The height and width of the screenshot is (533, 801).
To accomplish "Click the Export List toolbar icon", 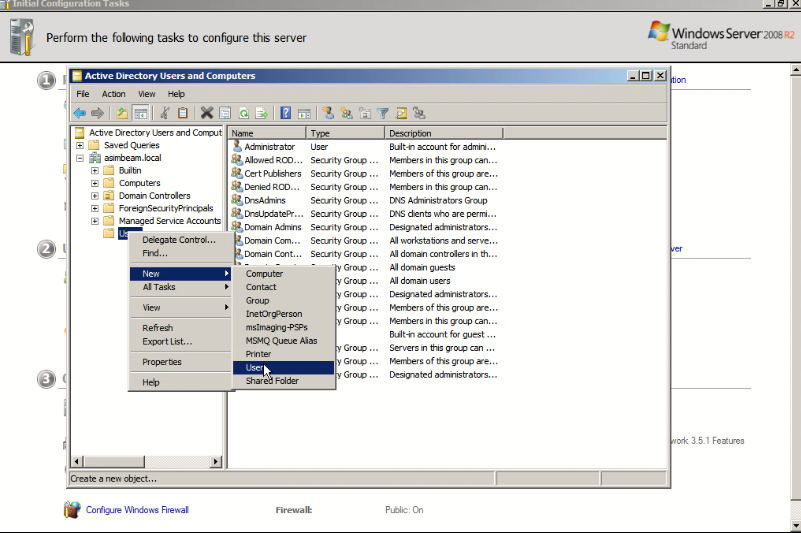I will (262, 113).
